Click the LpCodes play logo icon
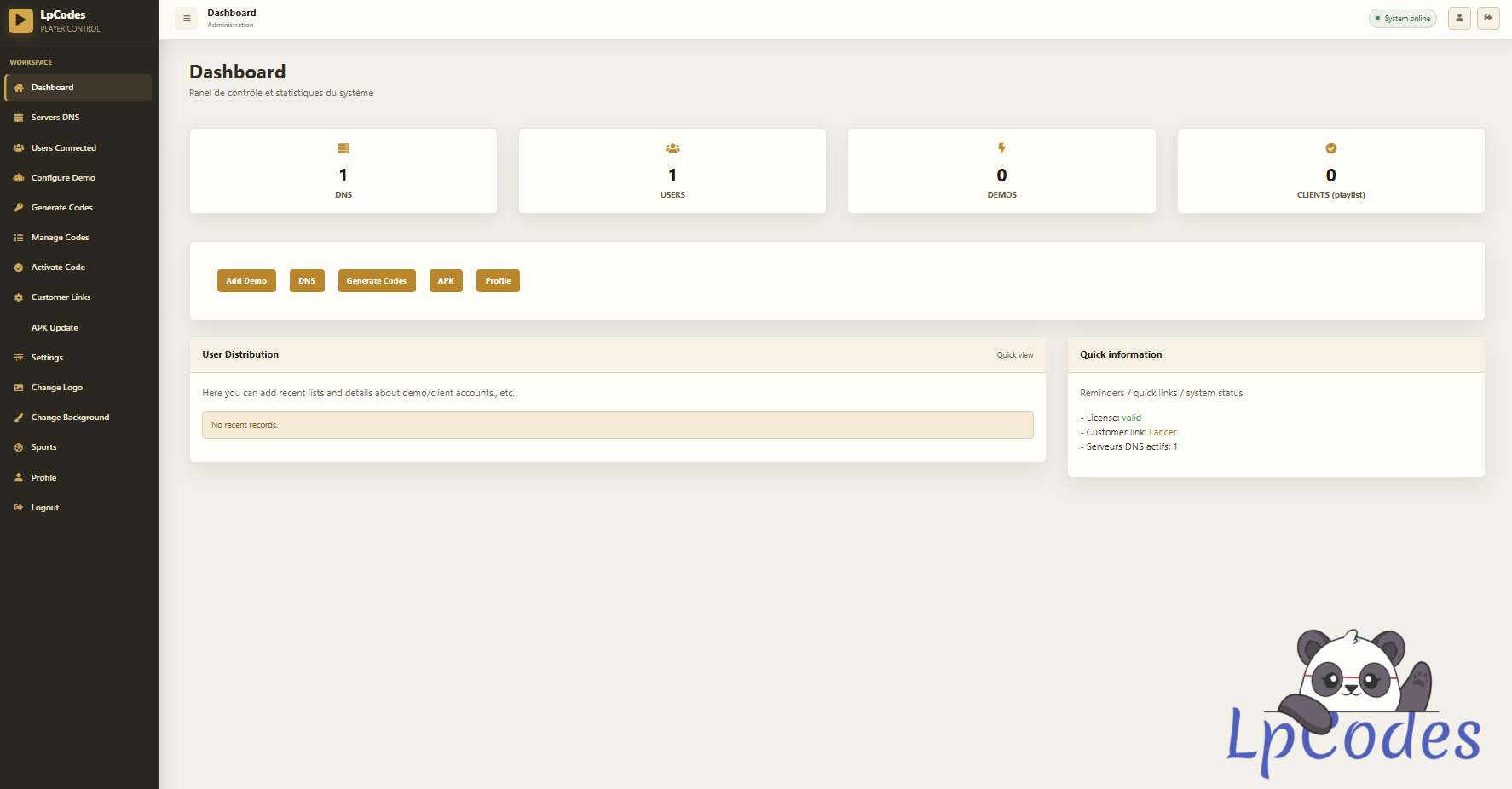Viewport: 1512px width, 789px height. click(x=20, y=20)
